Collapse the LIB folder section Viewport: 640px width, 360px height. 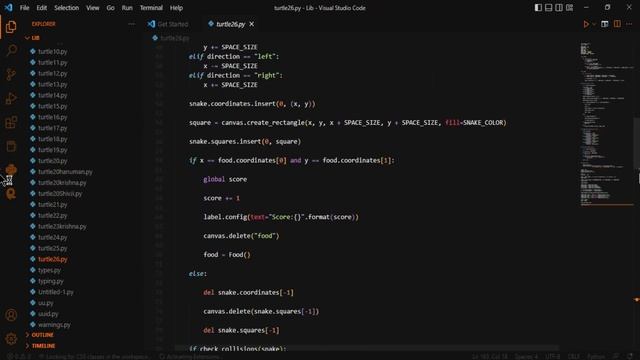pos(36,38)
